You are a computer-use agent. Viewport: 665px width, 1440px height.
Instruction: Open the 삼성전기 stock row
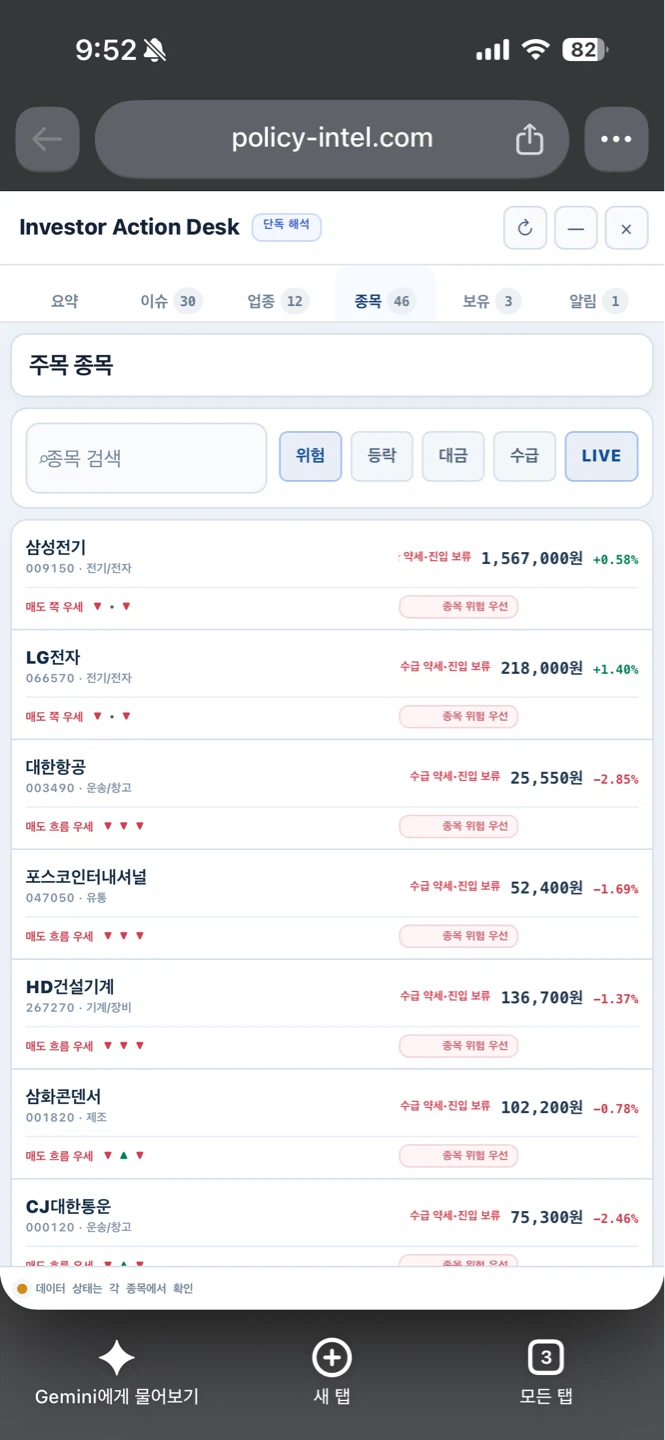coord(332,575)
